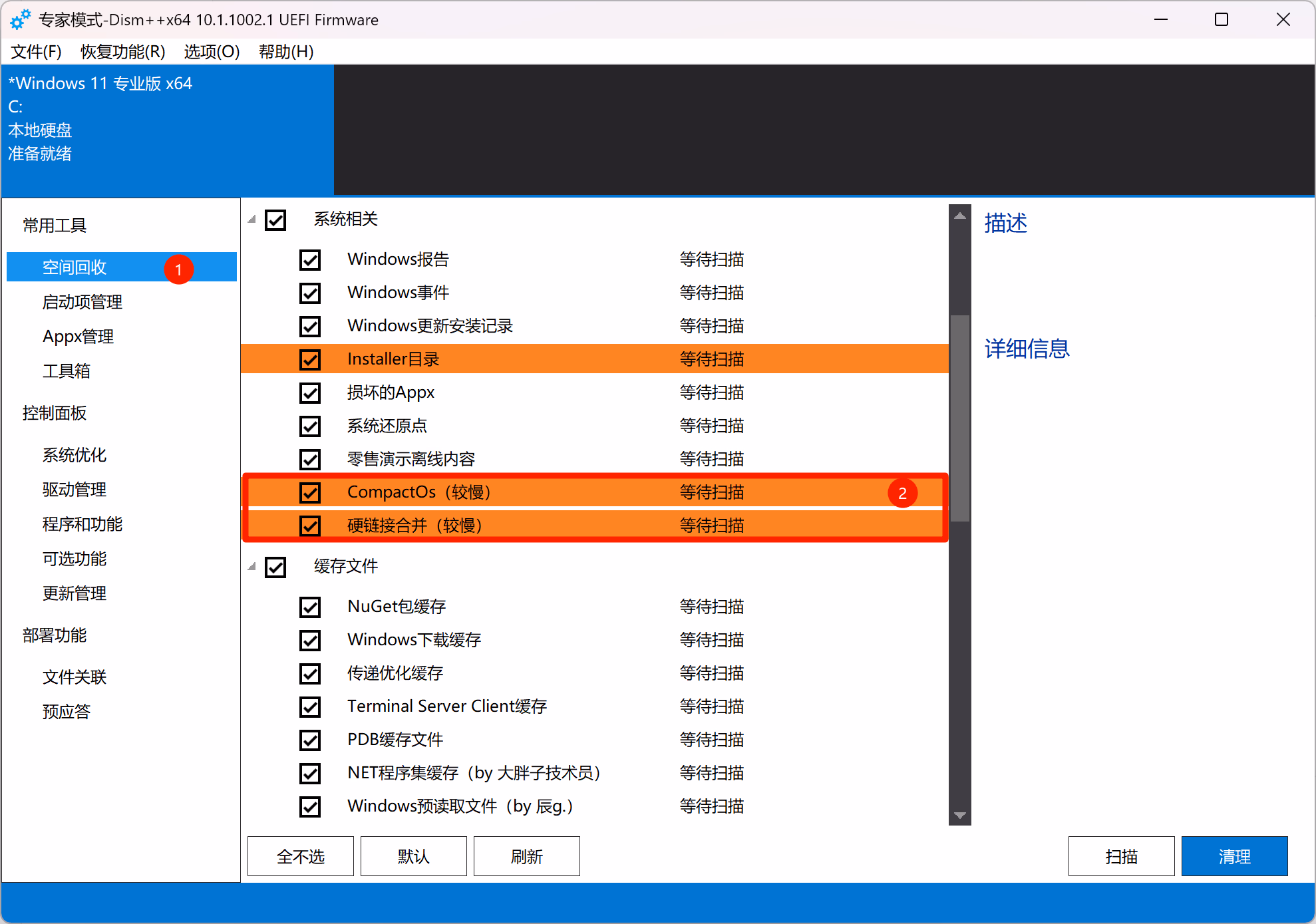The height and width of the screenshot is (924, 1316).
Task: Open the 恢复功能(R) menu
Action: tap(123, 52)
